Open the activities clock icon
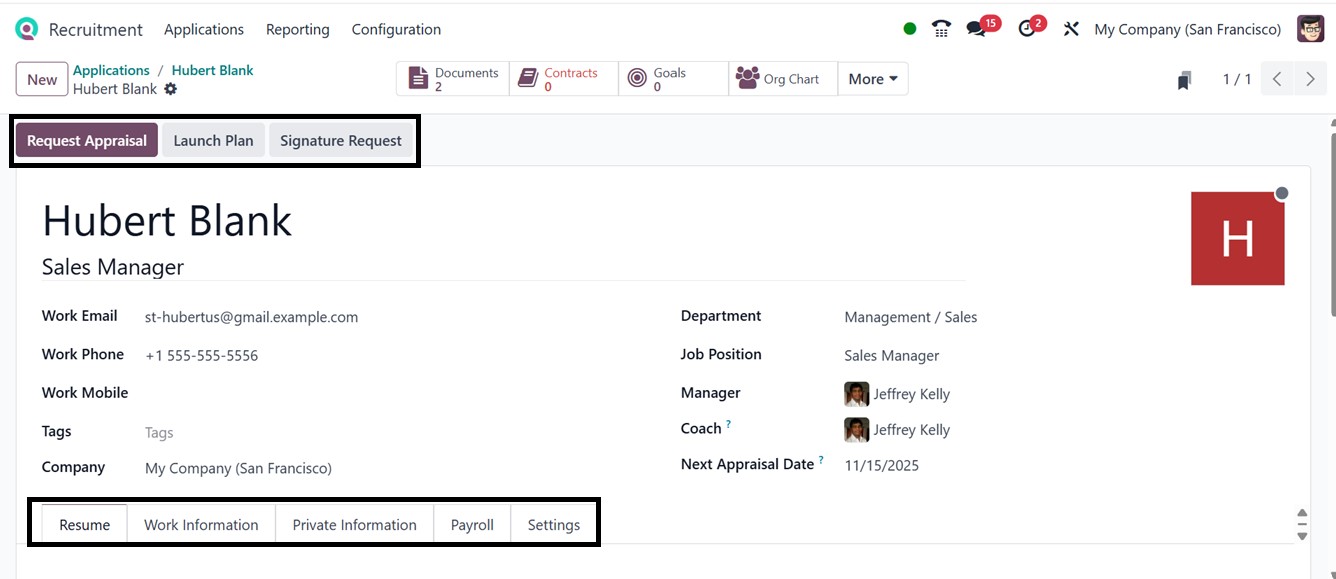The image size is (1336, 579). 1027,29
